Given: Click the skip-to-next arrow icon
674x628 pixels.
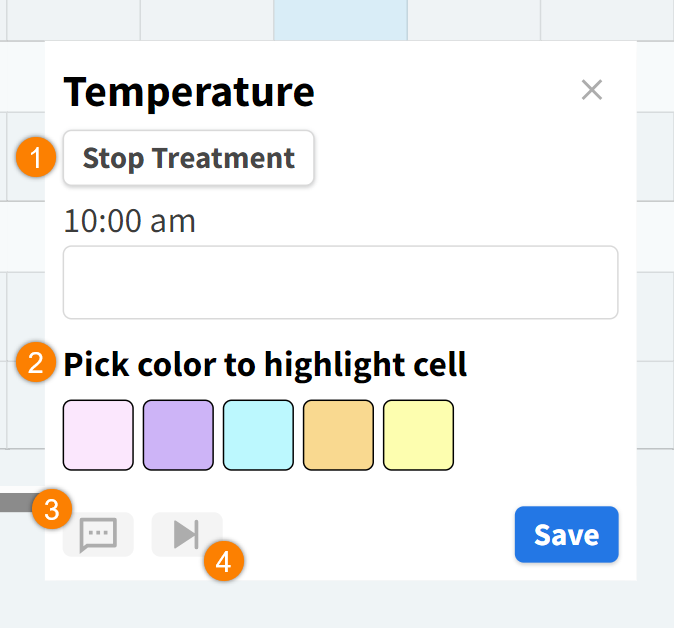Looking at the screenshot, I should (x=186, y=535).
